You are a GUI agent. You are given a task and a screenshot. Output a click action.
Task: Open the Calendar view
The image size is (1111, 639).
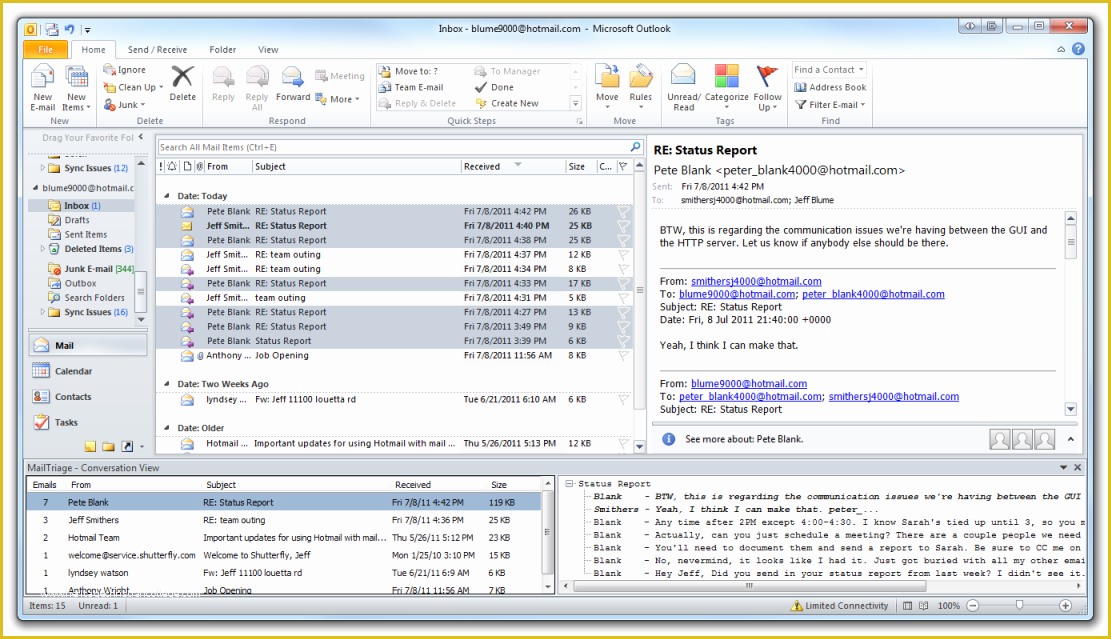(88, 371)
